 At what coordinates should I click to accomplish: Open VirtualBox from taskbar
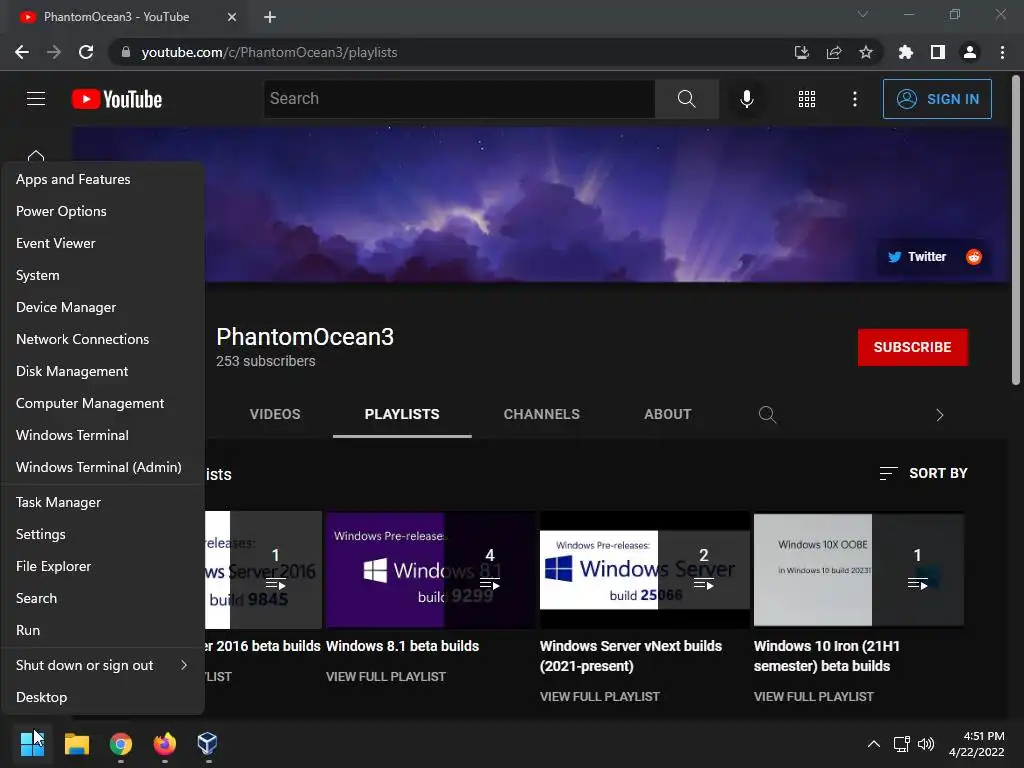point(208,743)
